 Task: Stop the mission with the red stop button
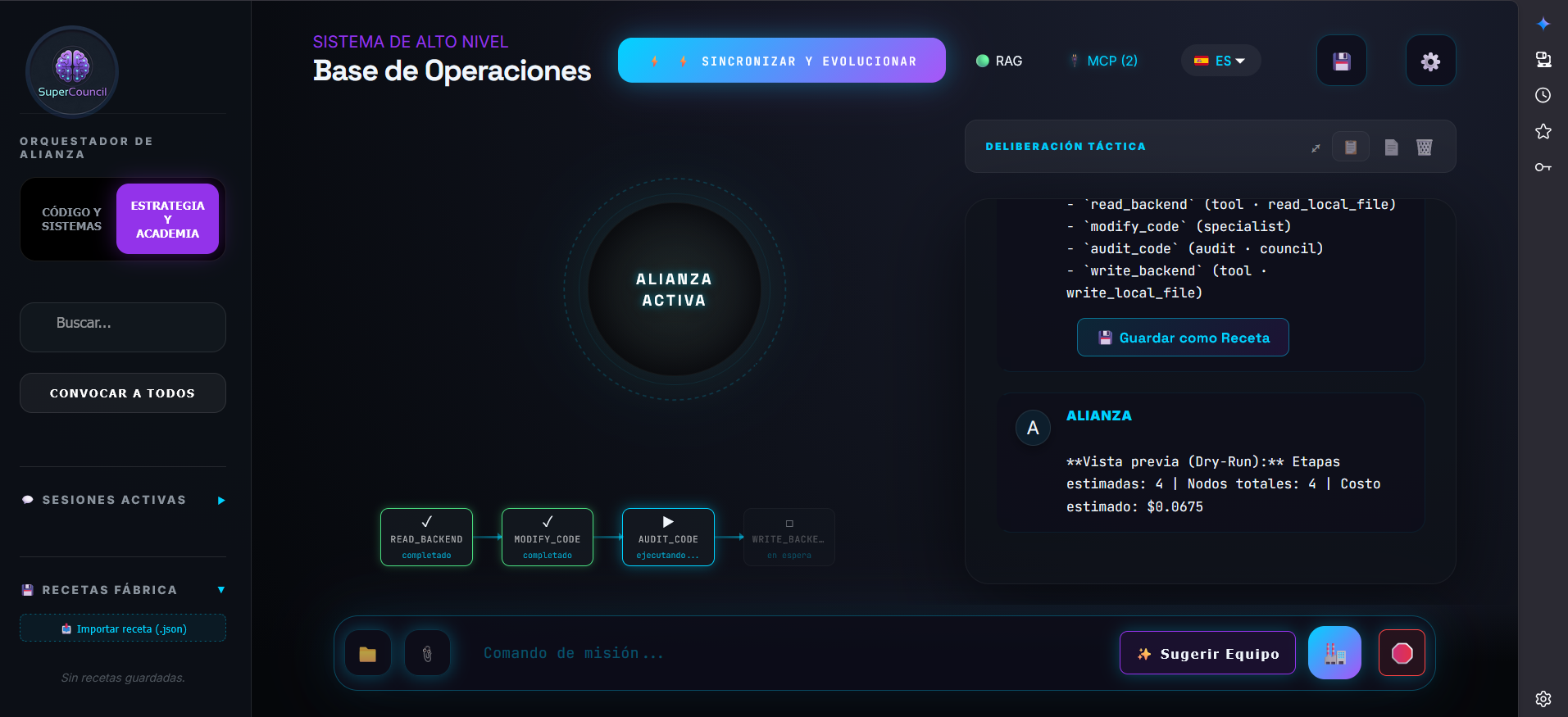(x=1402, y=653)
